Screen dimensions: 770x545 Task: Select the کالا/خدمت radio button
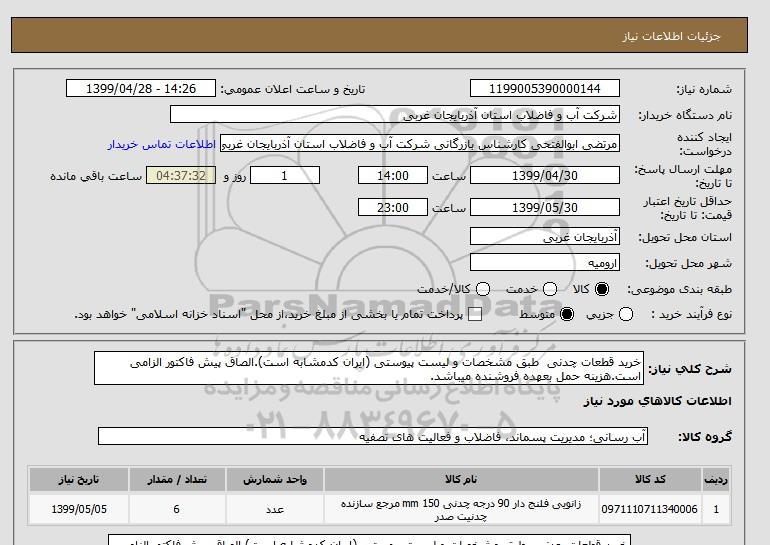[483, 289]
